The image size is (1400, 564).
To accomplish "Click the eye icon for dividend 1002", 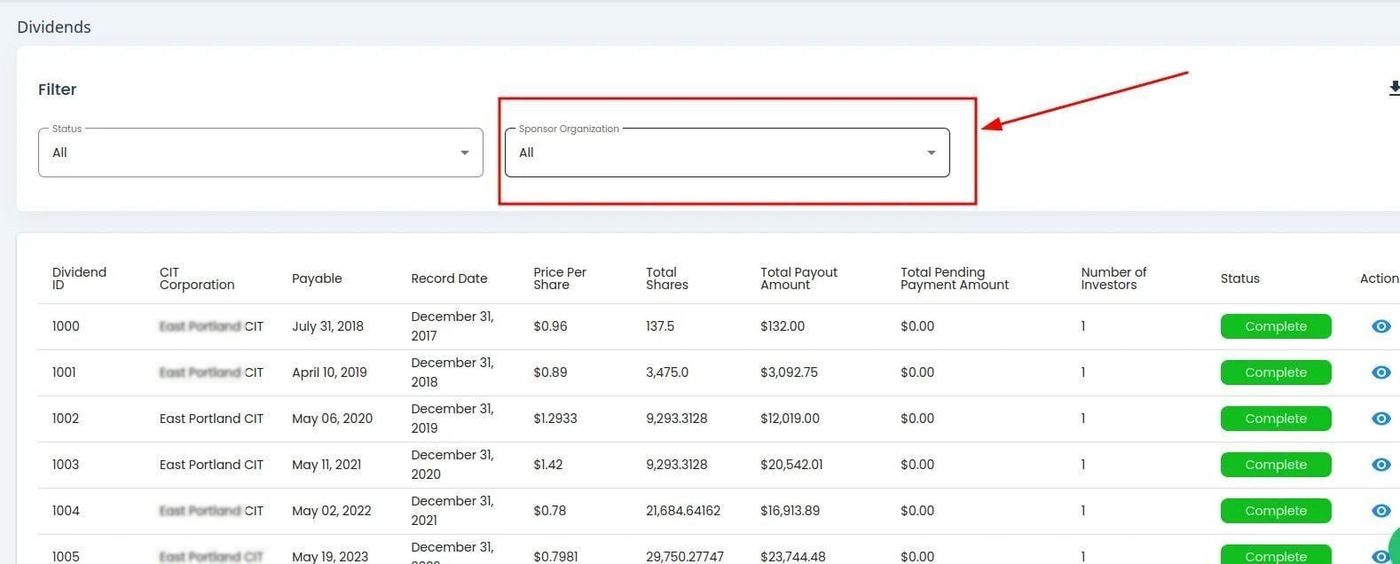I will pyautogui.click(x=1381, y=419).
